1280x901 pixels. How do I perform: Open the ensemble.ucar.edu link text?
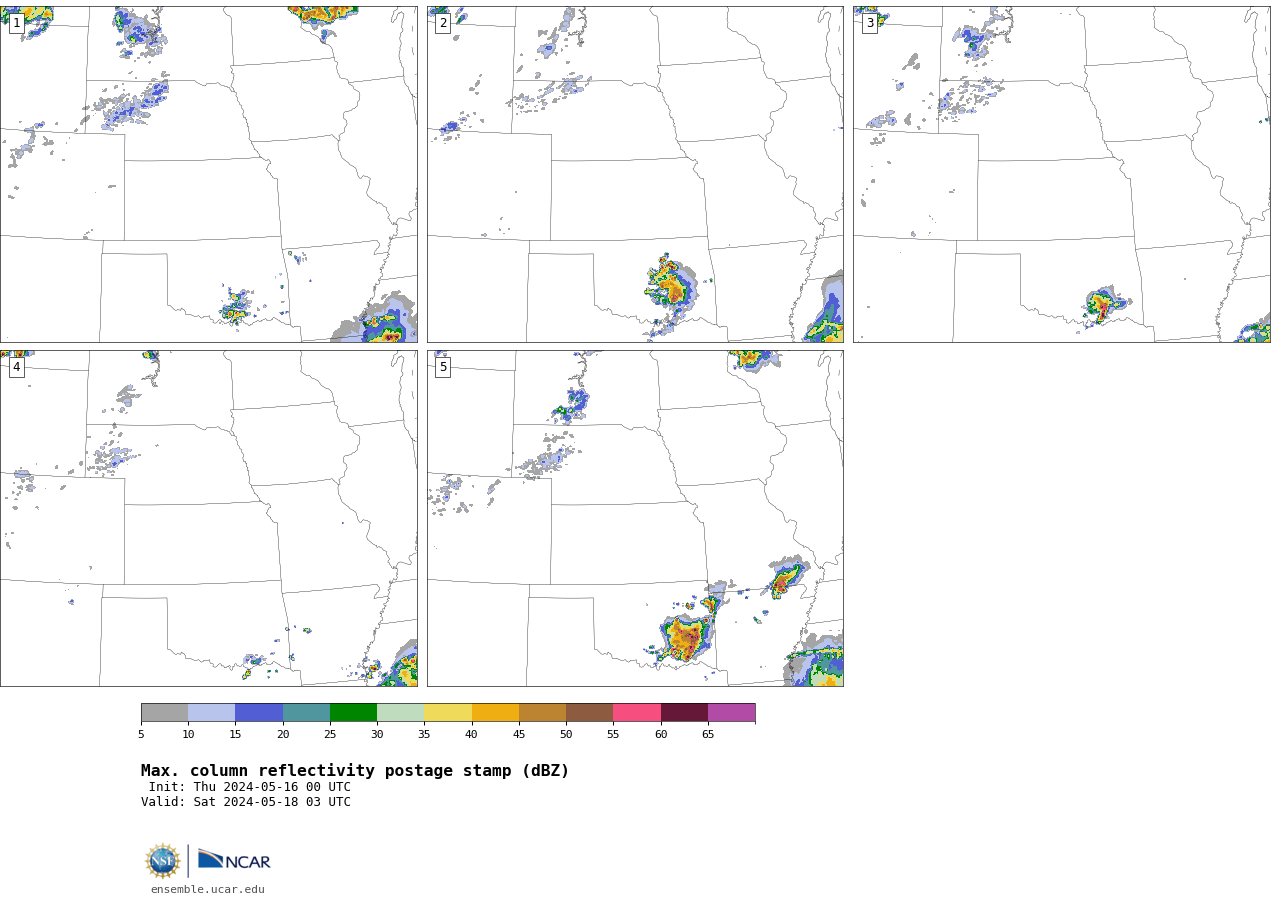tap(208, 889)
